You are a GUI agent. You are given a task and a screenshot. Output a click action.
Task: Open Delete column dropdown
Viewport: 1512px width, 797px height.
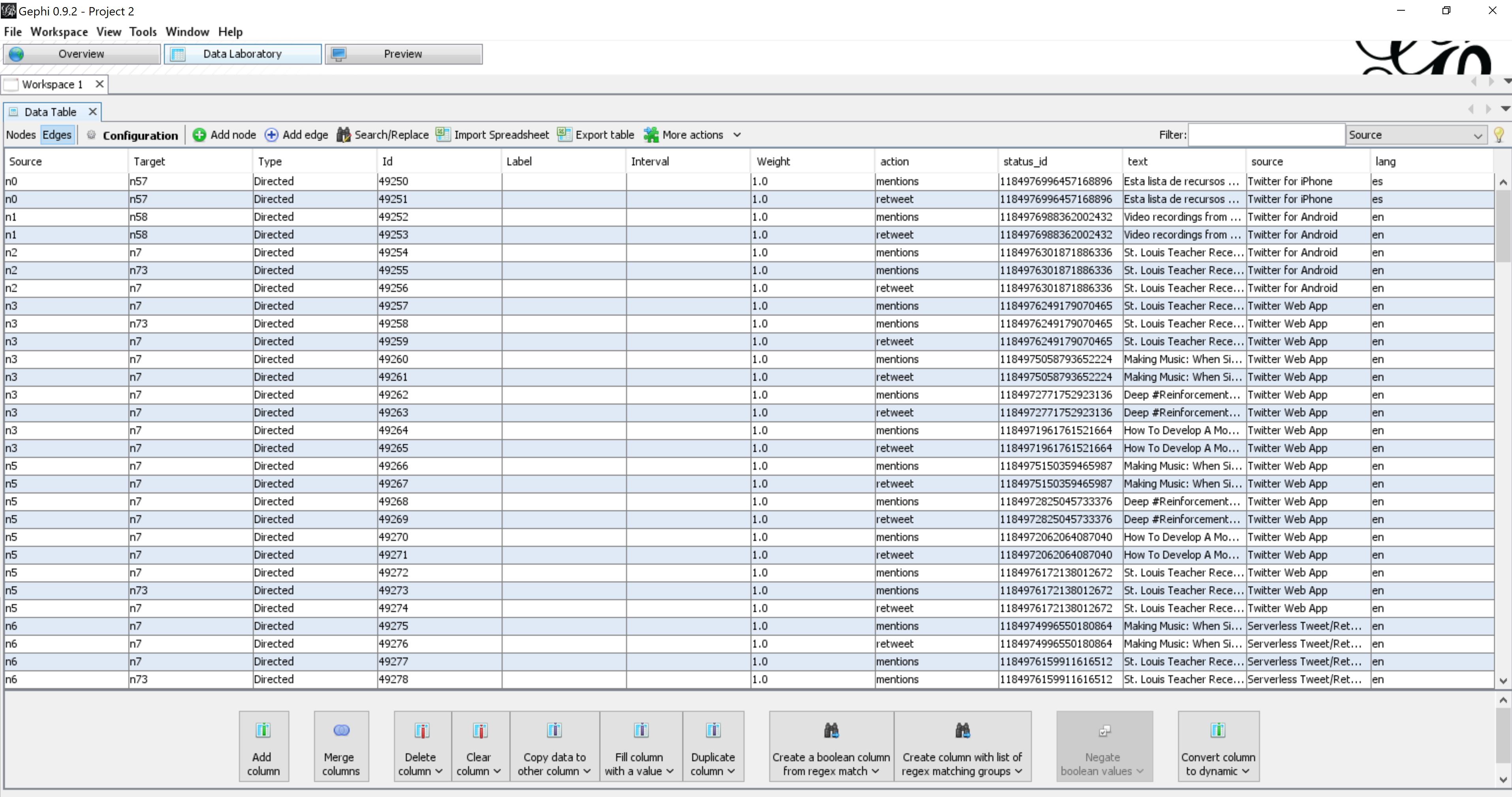point(421,746)
